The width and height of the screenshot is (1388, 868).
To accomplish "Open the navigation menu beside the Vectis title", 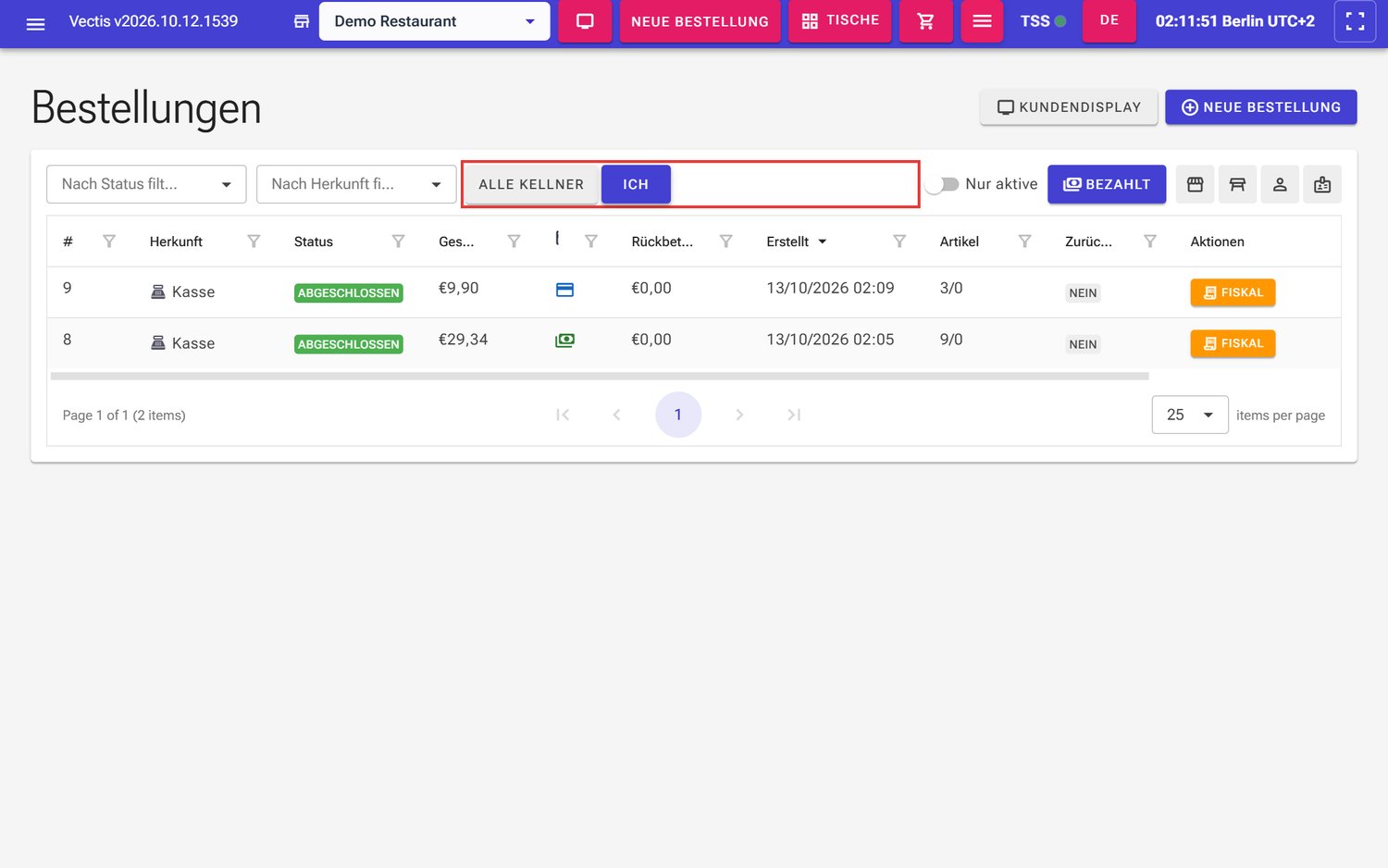I will (x=35, y=23).
